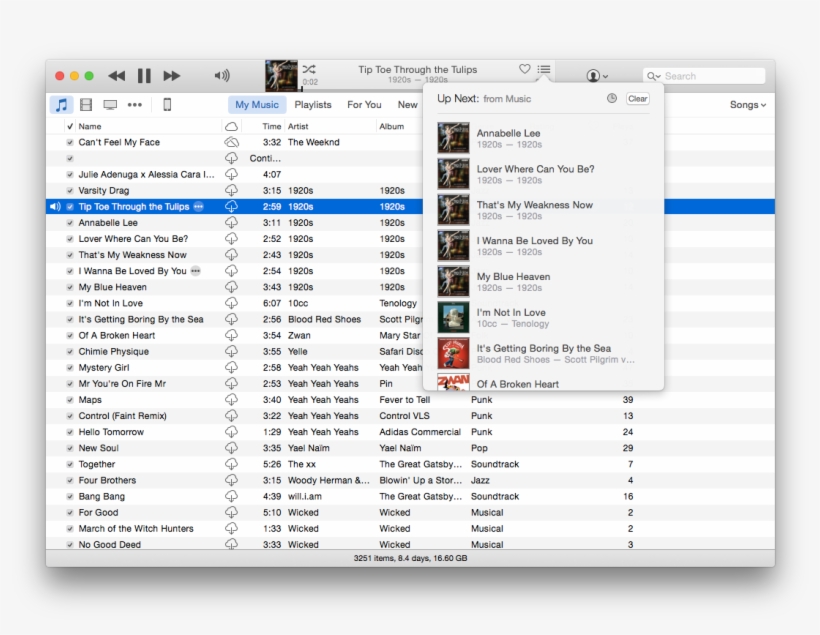Skip forward to the next track
Viewport: 820px width, 635px height.
pos(172,76)
